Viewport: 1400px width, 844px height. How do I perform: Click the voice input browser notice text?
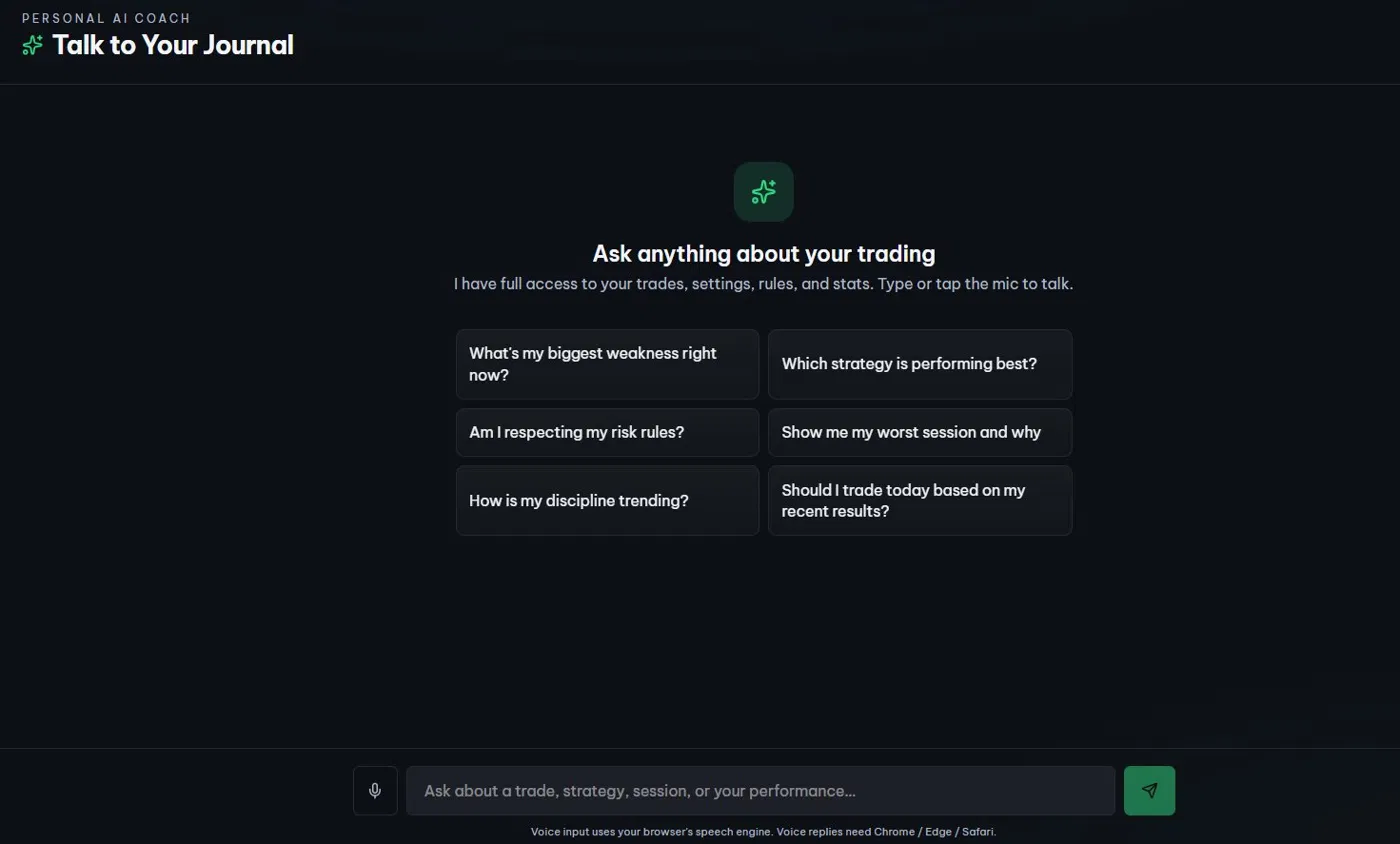click(764, 832)
